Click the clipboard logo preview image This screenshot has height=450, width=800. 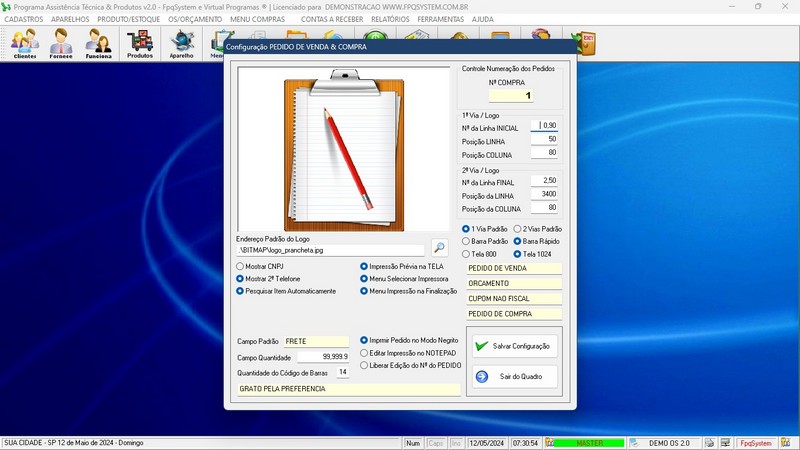pyautogui.click(x=344, y=149)
